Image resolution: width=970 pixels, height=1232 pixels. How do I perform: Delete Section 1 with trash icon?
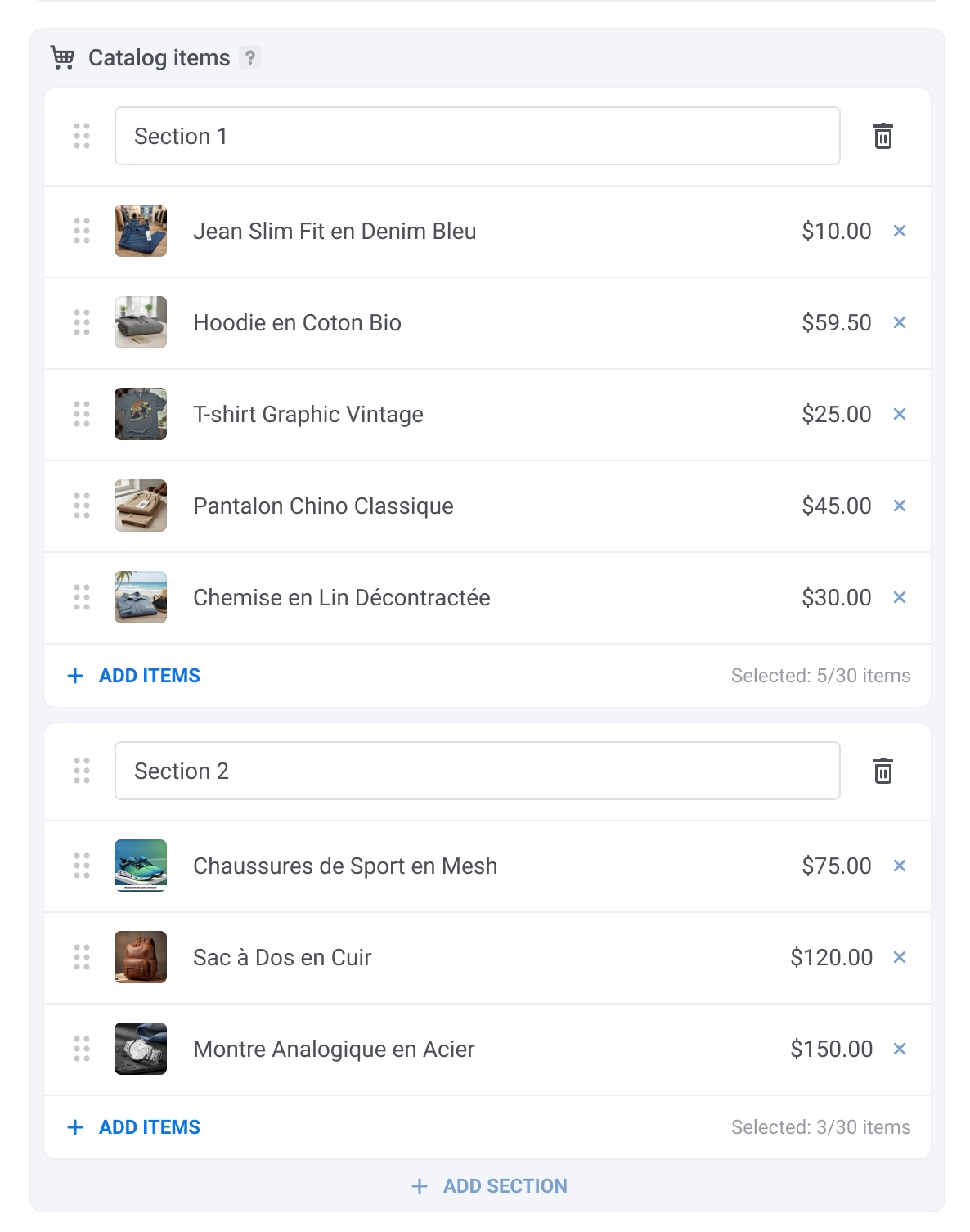click(x=882, y=136)
